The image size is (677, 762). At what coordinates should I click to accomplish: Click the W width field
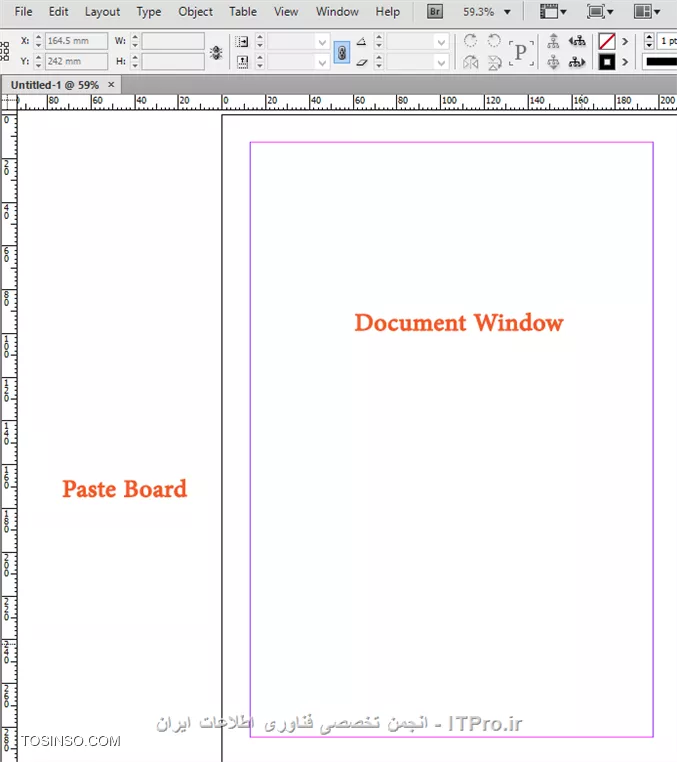(x=173, y=41)
